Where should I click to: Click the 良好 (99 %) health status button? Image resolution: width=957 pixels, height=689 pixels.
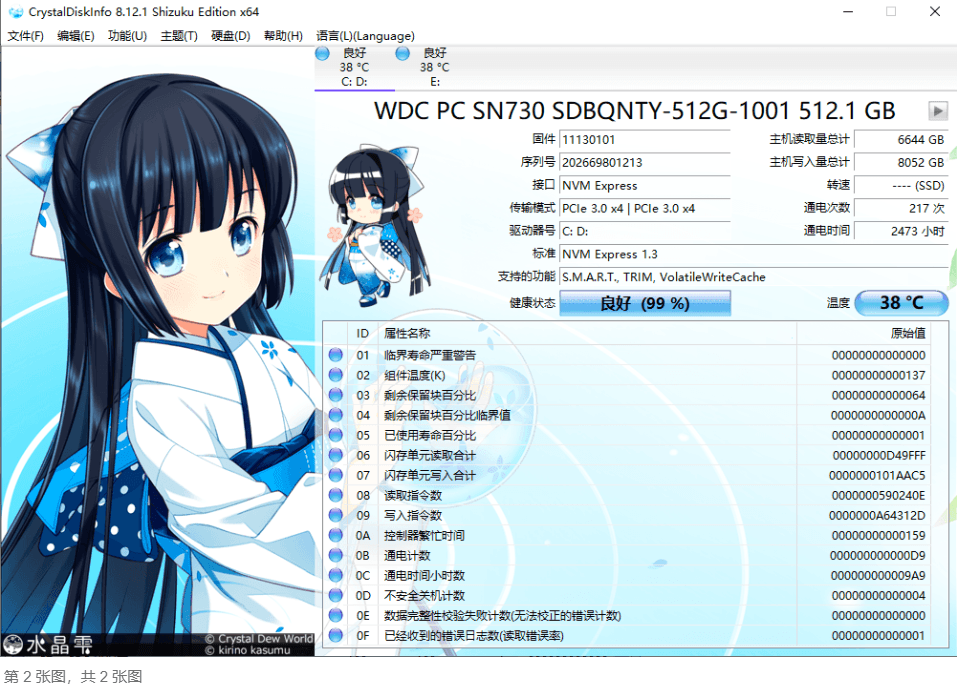[x=645, y=303]
